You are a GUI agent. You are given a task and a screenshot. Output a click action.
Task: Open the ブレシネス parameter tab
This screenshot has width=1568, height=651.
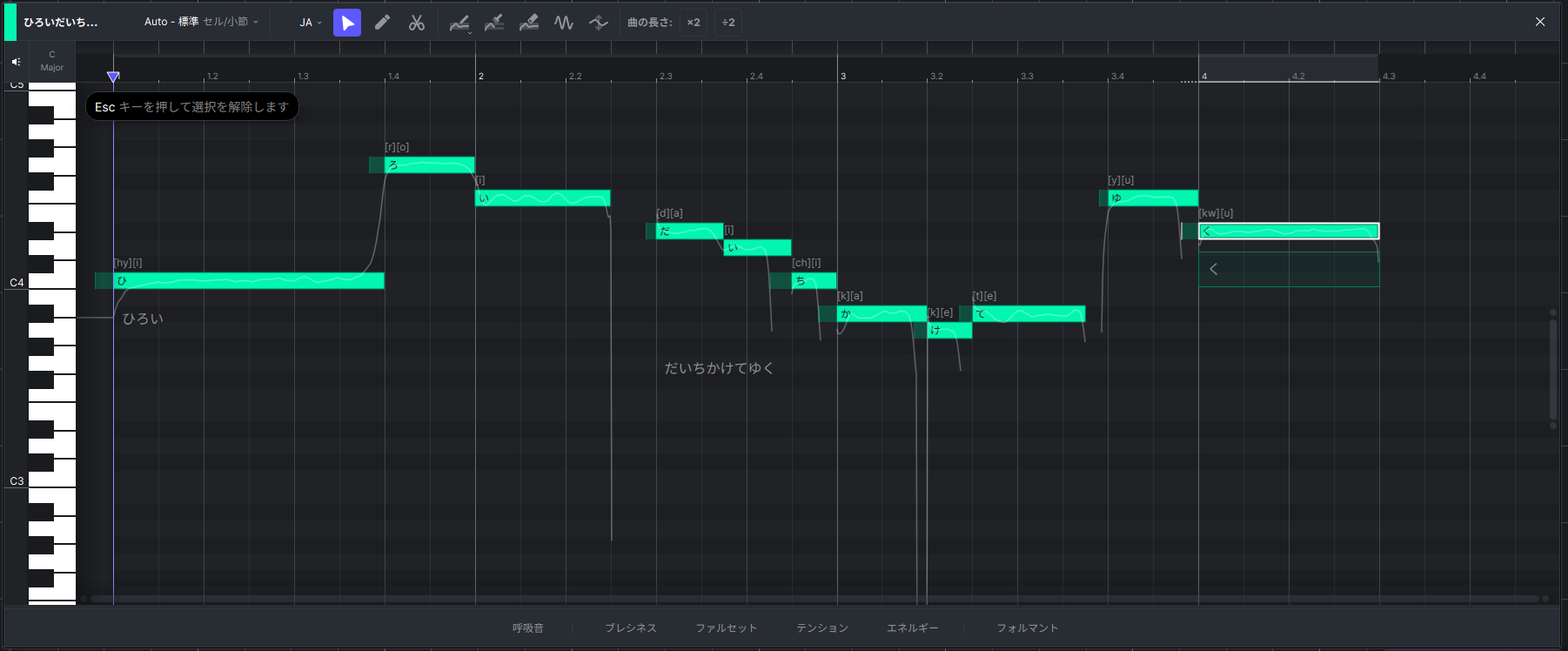(x=631, y=628)
